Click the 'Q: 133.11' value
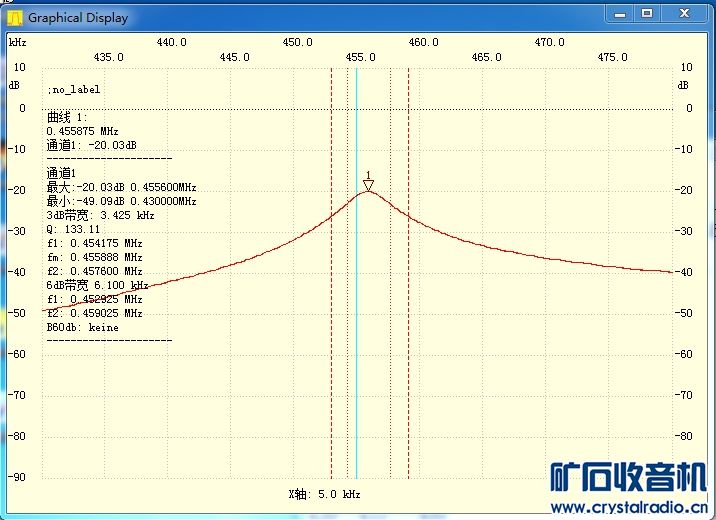716x520 pixels. click(73, 229)
